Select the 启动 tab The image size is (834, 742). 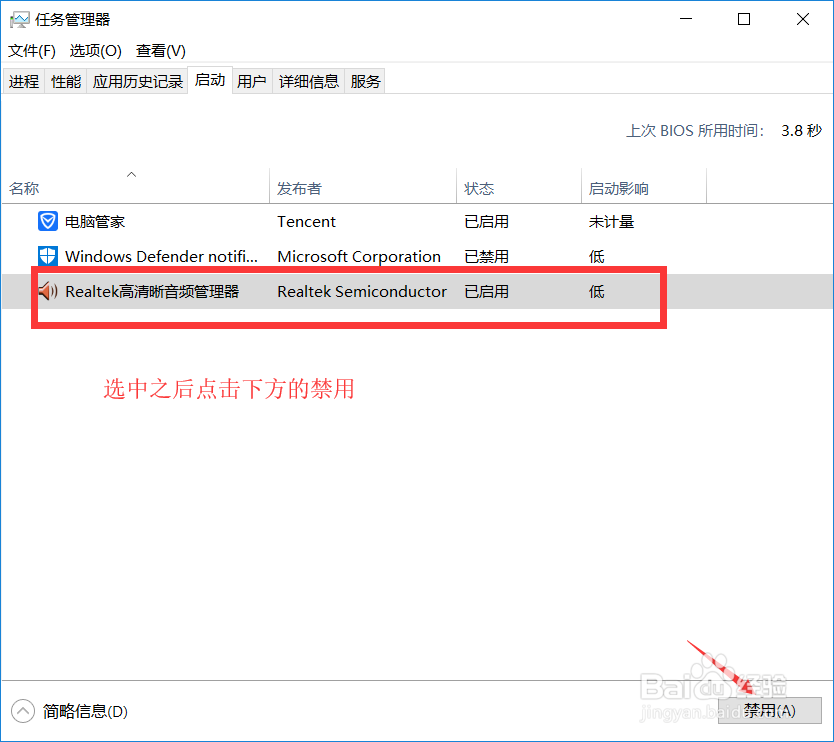[210, 80]
